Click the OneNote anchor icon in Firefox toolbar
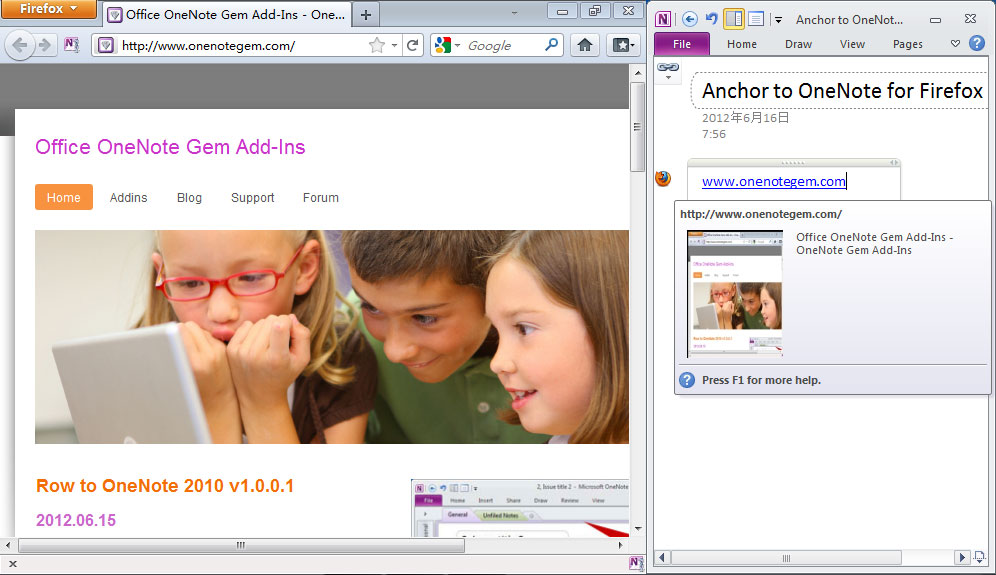Viewport: 996px width, 575px height. [71, 44]
